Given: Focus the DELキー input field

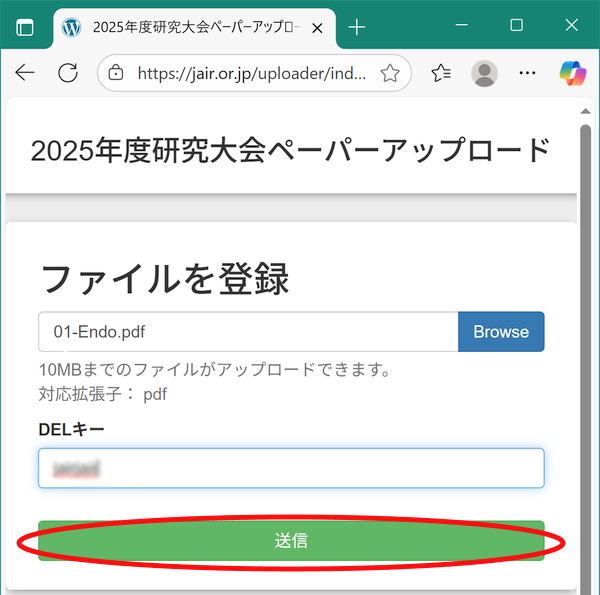Looking at the screenshot, I should [x=291, y=468].
